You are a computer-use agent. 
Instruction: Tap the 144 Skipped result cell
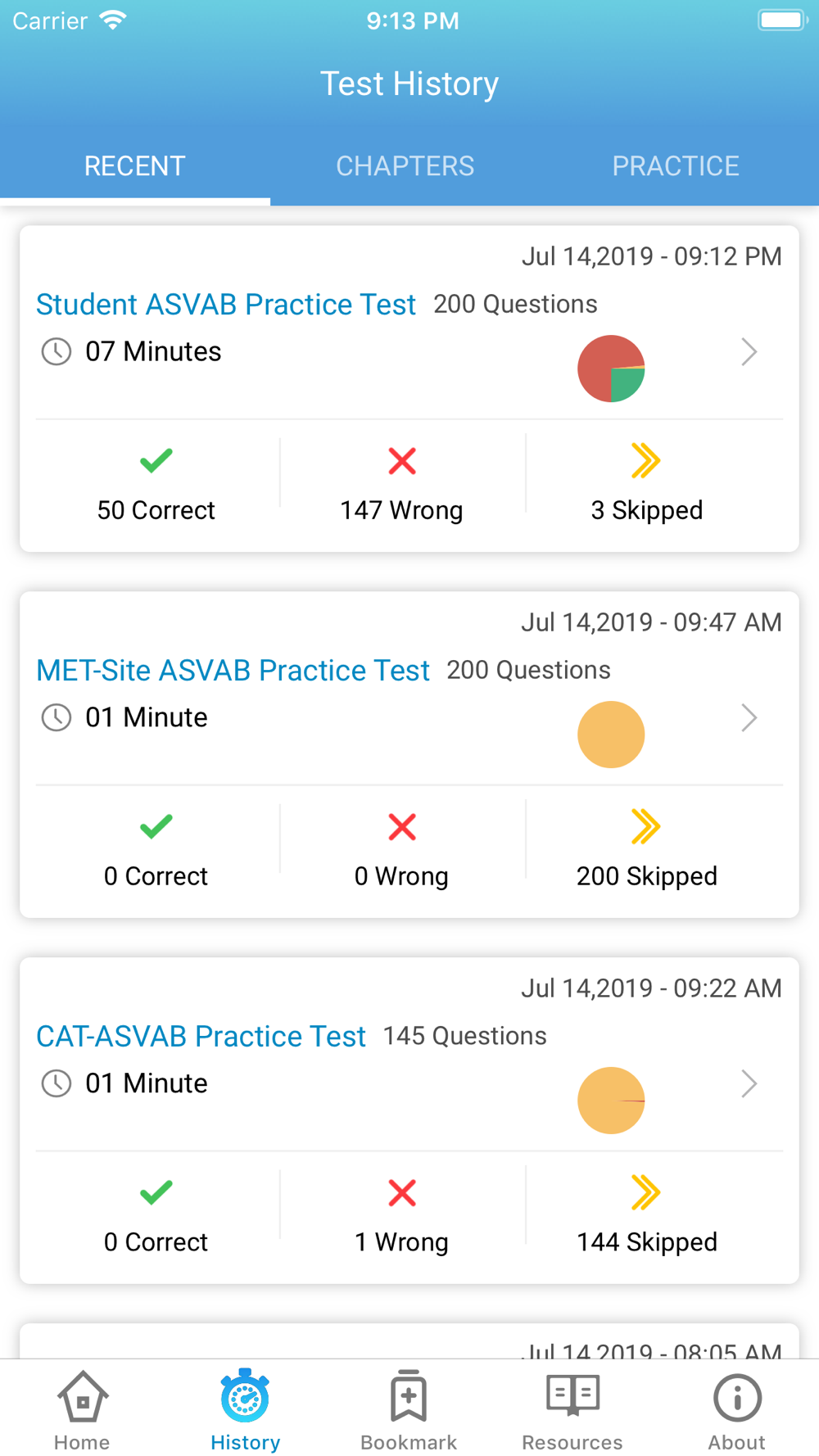click(x=647, y=1216)
